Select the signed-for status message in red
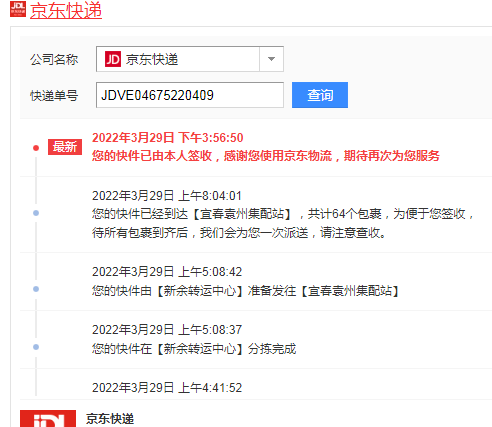Viewport: 492px width, 427px height. pos(266,156)
